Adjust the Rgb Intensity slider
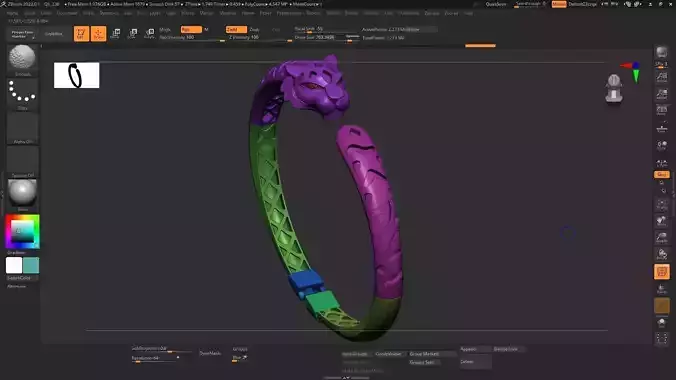This screenshot has width=676, height=380. (x=193, y=38)
